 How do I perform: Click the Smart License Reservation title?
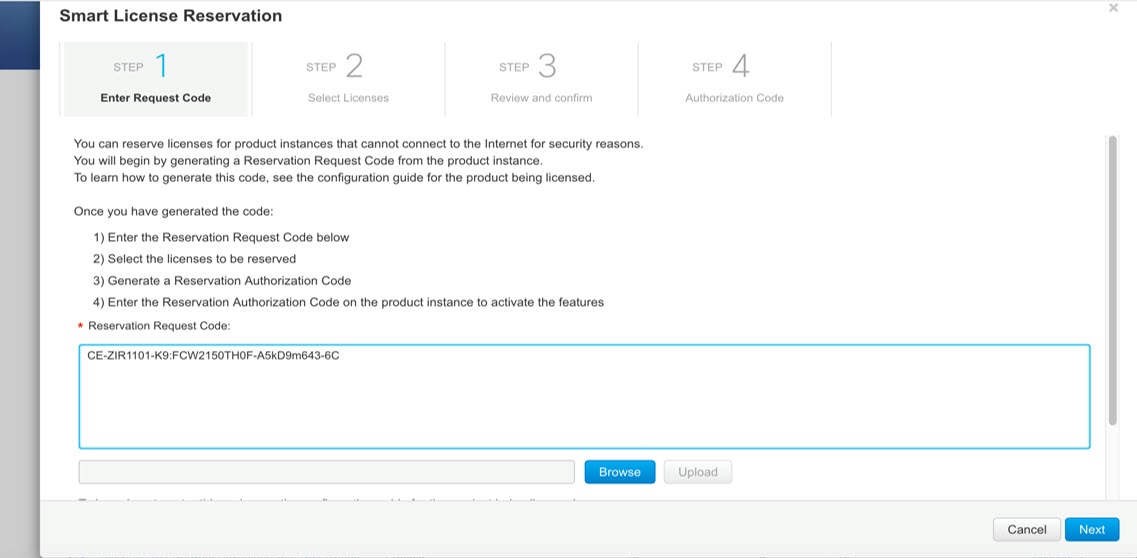[171, 16]
